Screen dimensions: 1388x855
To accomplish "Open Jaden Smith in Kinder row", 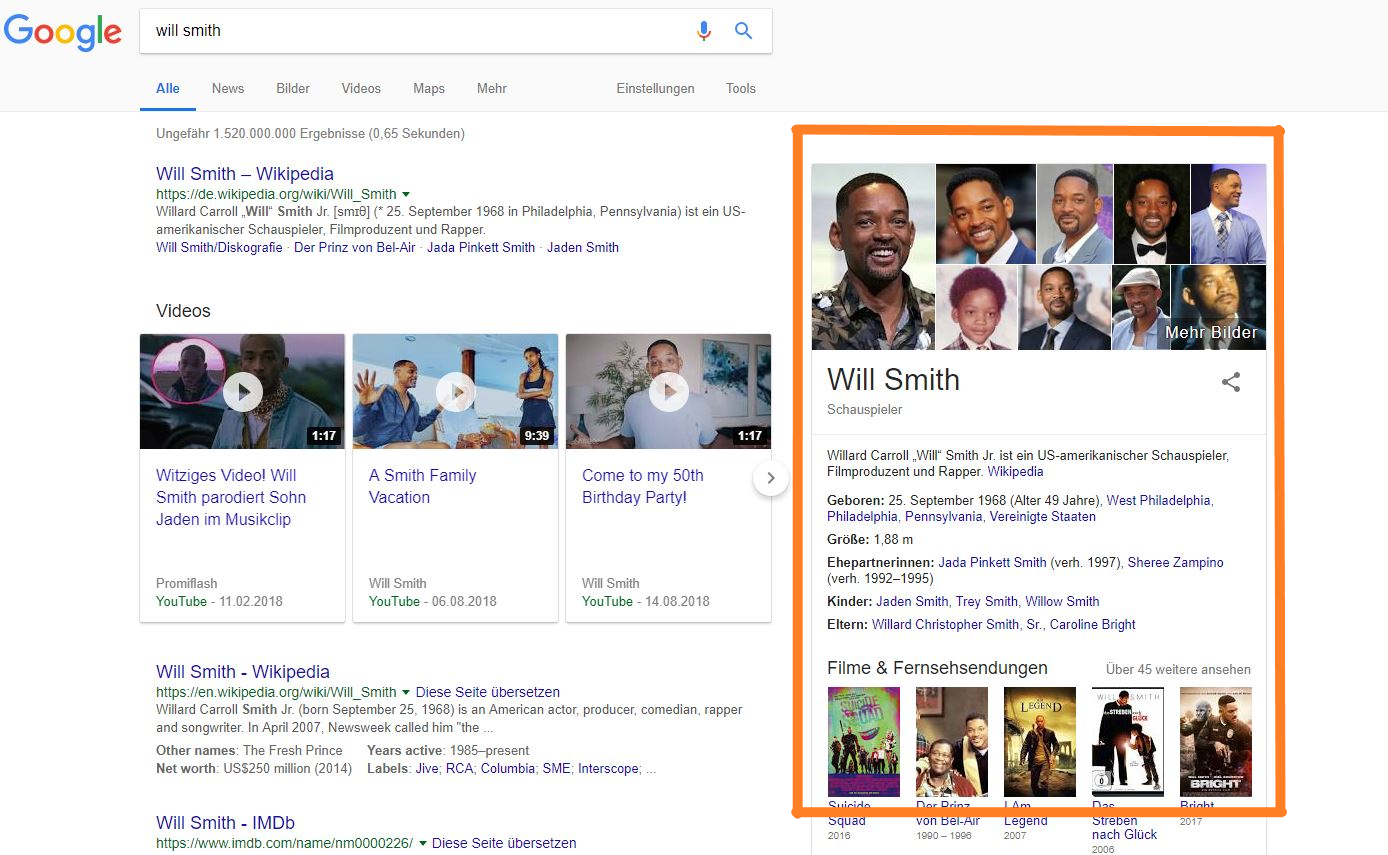I will (912, 601).
